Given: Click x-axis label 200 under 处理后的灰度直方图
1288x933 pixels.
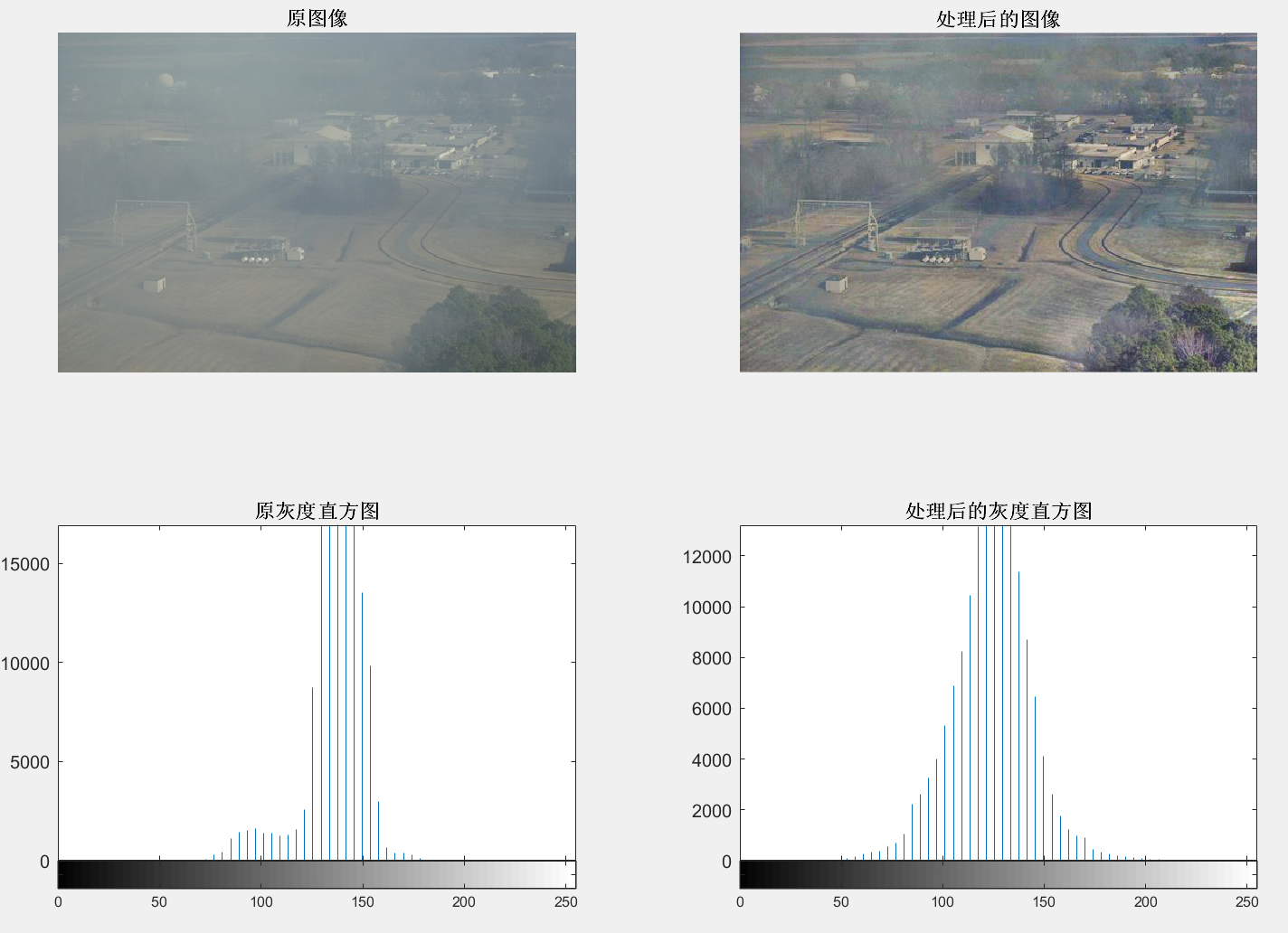Looking at the screenshot, I should click(x=1145, y=901).
